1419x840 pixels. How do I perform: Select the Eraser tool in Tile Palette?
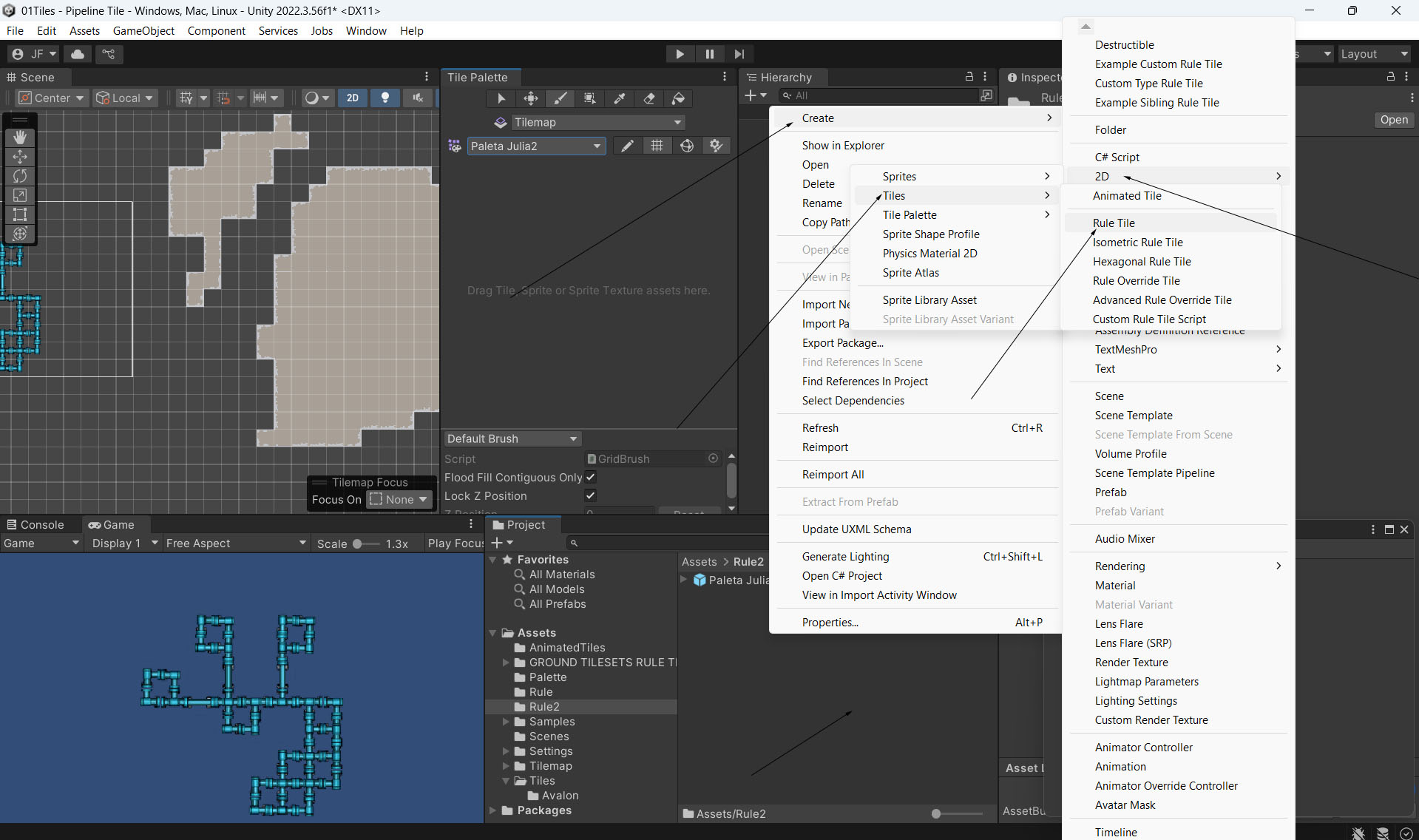point(649,98)
